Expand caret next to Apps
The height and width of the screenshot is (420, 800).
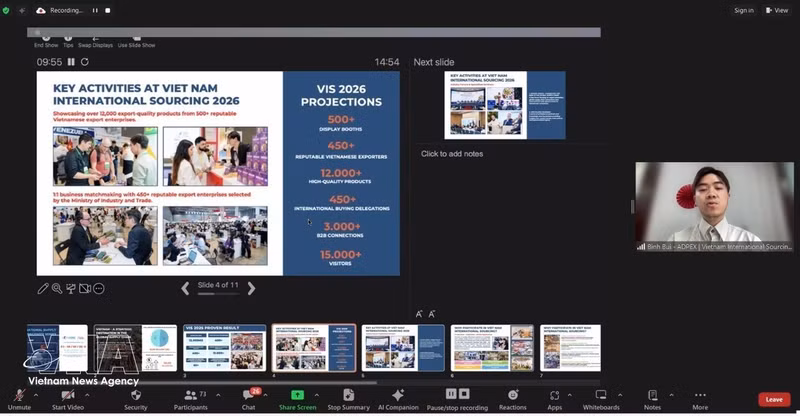[569, 395]
